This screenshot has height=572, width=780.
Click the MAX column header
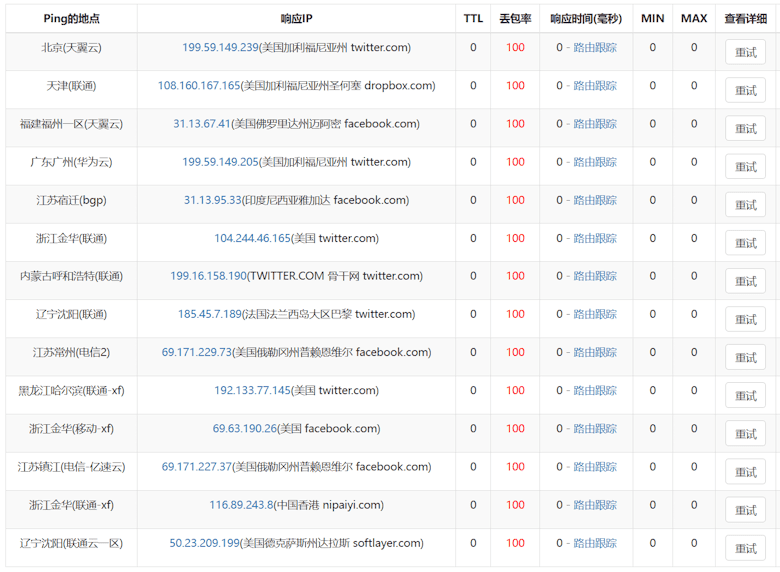pos(694,18)
